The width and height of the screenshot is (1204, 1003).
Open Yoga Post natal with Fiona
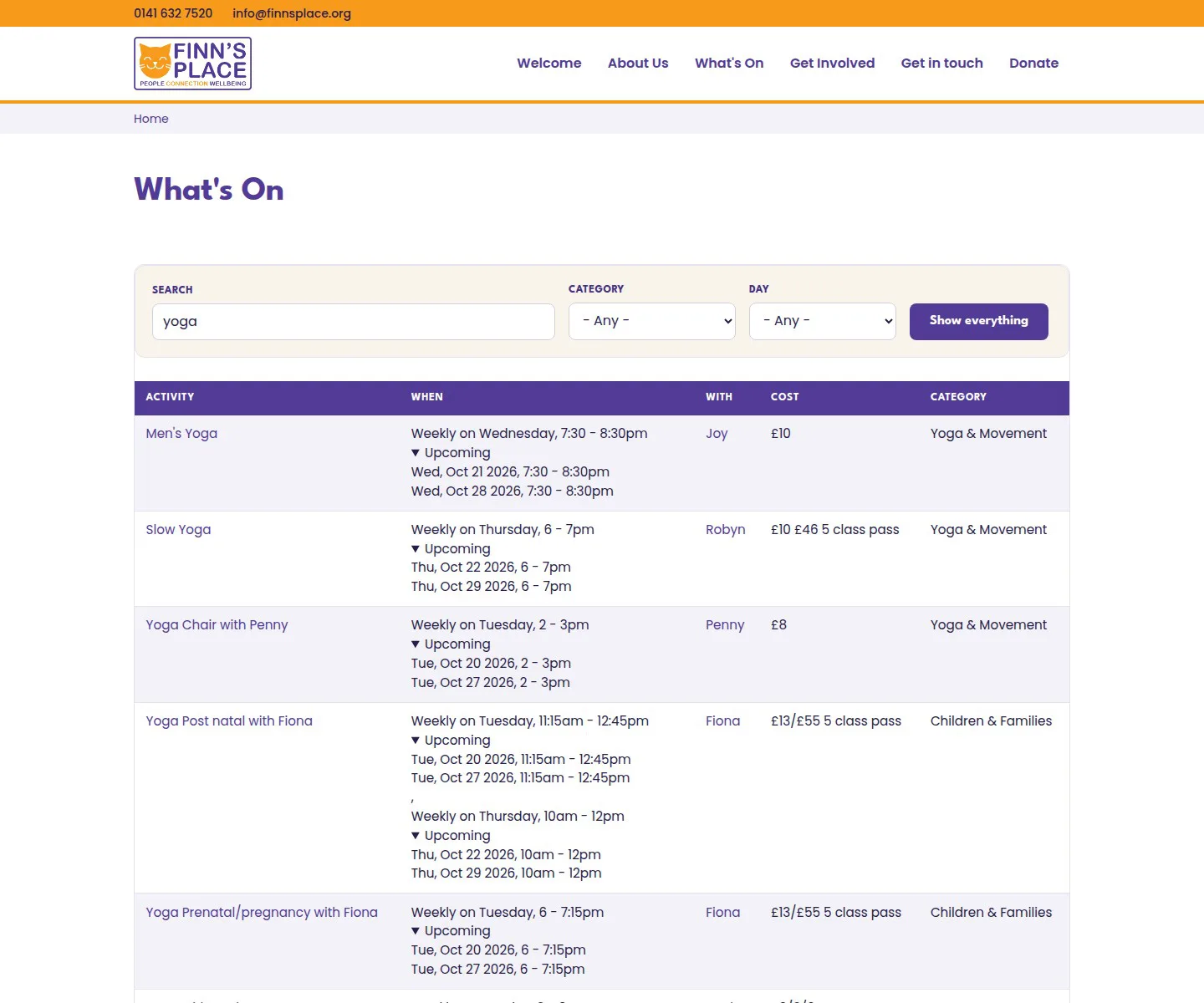pyautogui.click(x=229, y=721)
